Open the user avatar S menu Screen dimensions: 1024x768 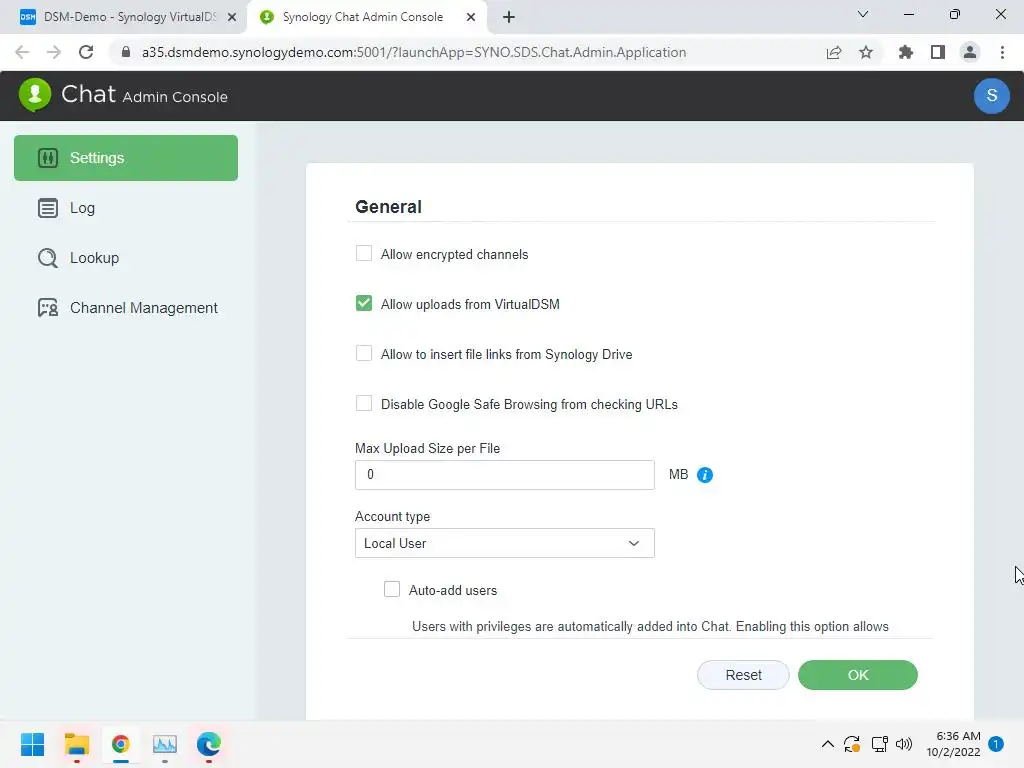[x=991, y=95]
